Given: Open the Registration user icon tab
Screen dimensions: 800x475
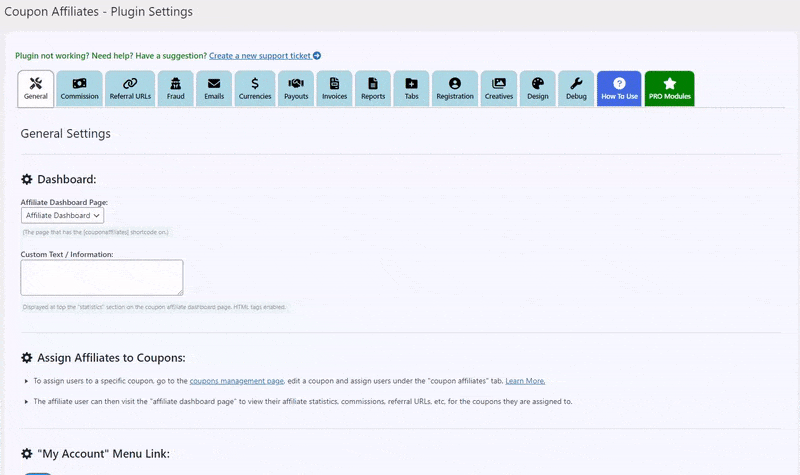Looking at the screenshot, I should 455,89.
